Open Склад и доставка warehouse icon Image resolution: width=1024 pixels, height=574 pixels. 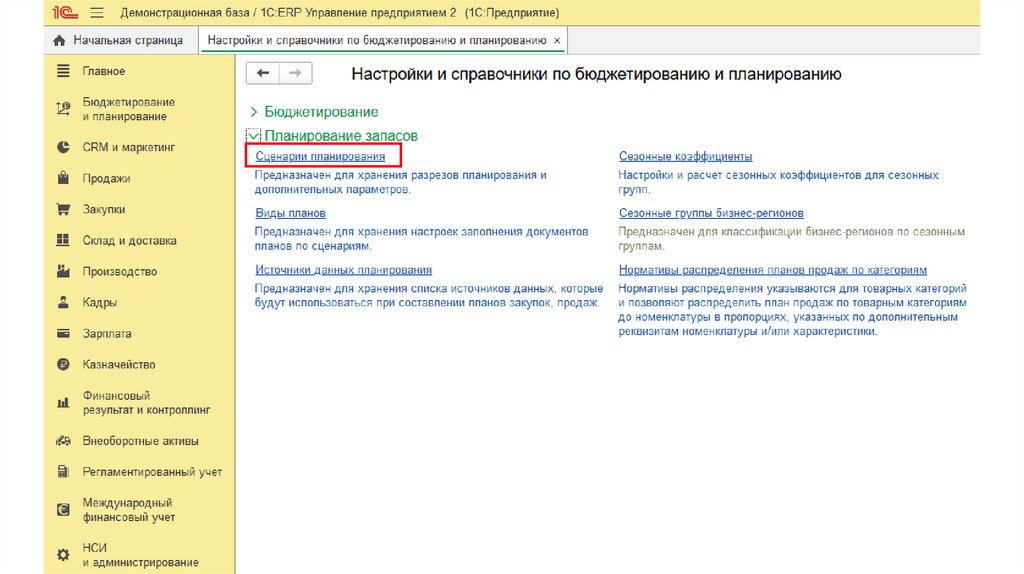point(63,241)
